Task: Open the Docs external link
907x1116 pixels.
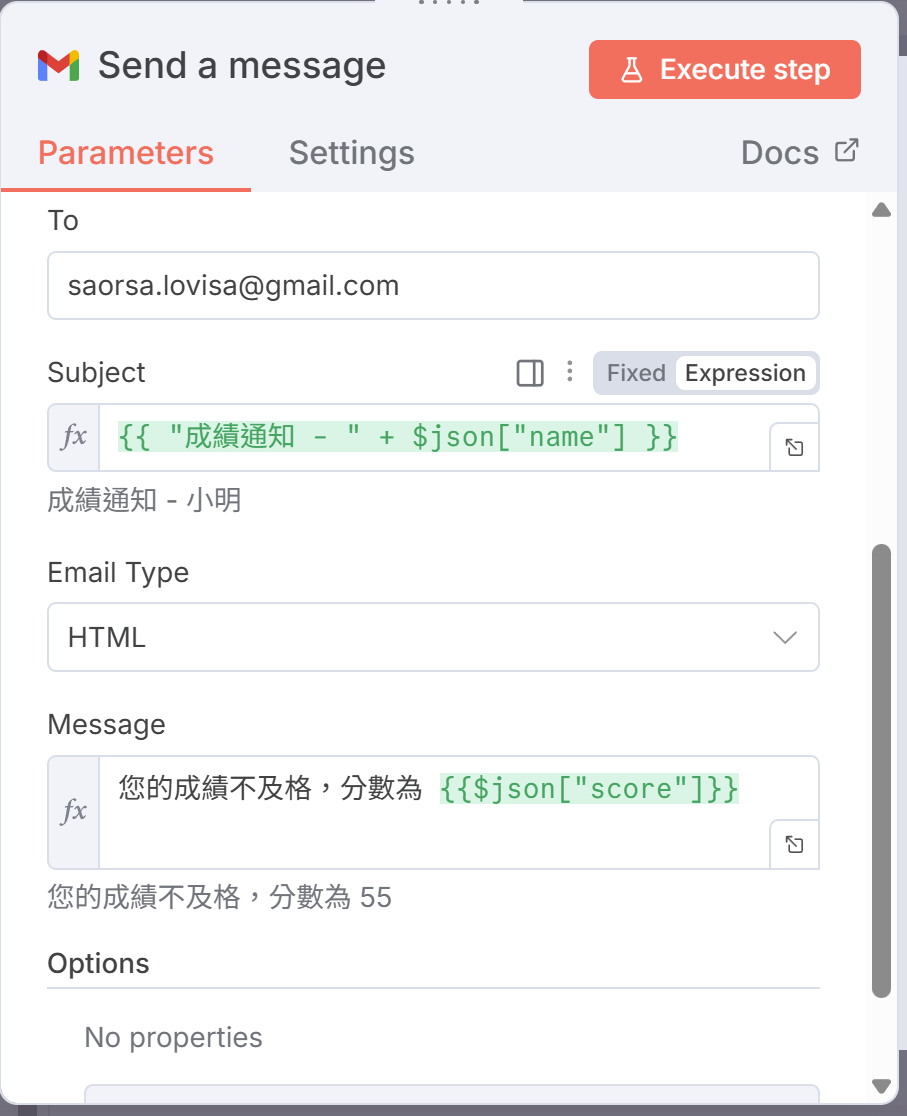Action: (x=799, y=153)
